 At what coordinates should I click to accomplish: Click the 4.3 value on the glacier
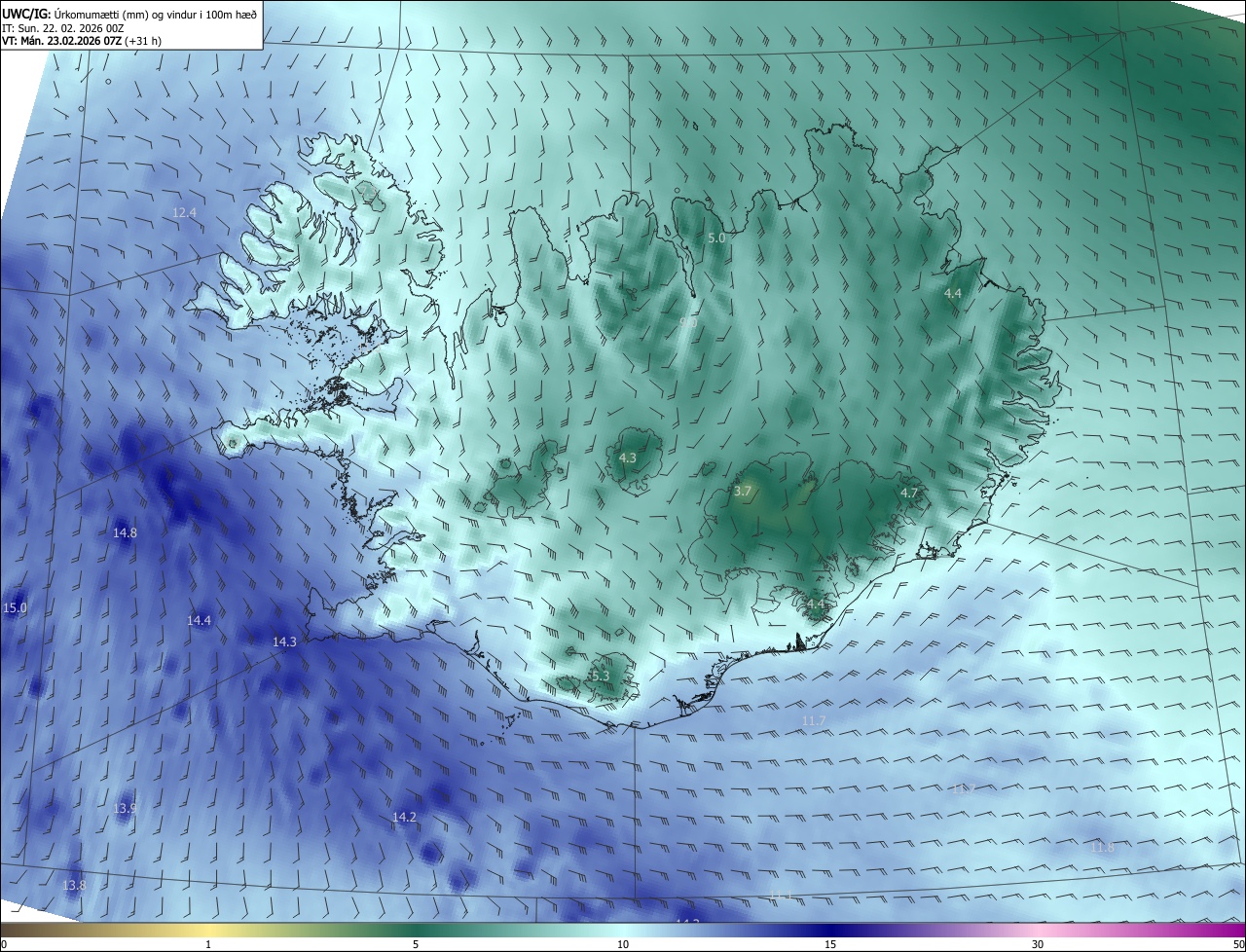(628, 458)
